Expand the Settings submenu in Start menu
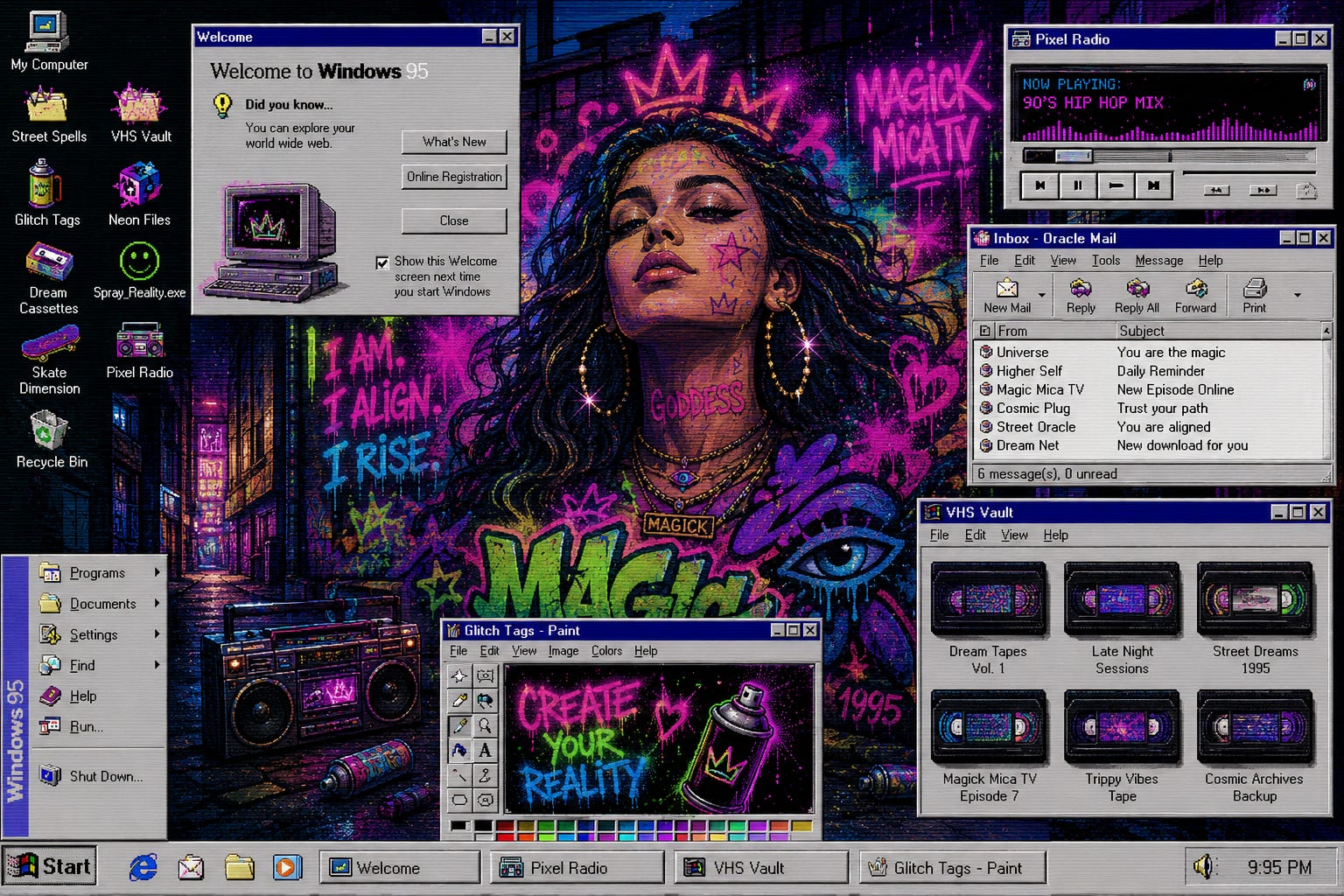The width and height of the screenshot is (1344, 896). click(x=157, y=633)
